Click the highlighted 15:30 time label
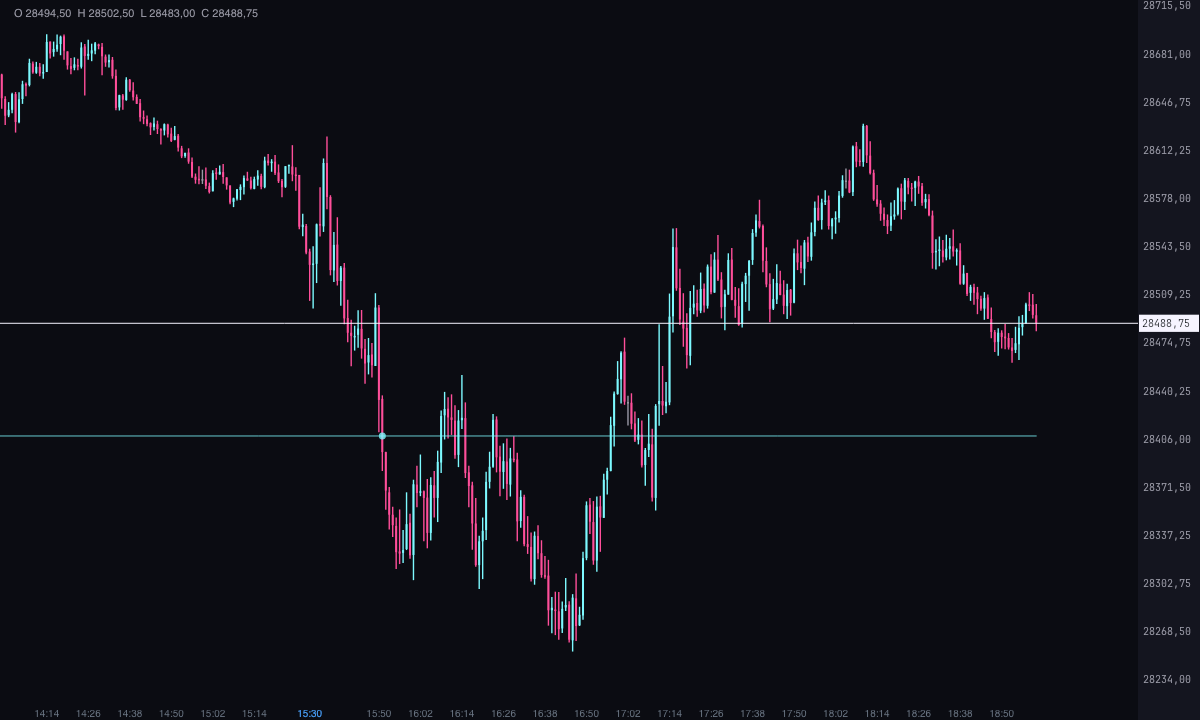Screen dimensions: 1200x720 (x=310, y=713)
